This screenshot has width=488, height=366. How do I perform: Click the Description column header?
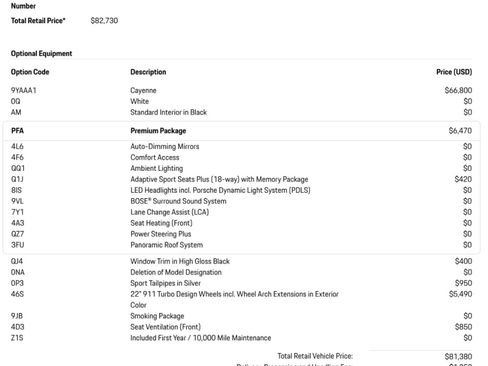[x=148, y=72]
